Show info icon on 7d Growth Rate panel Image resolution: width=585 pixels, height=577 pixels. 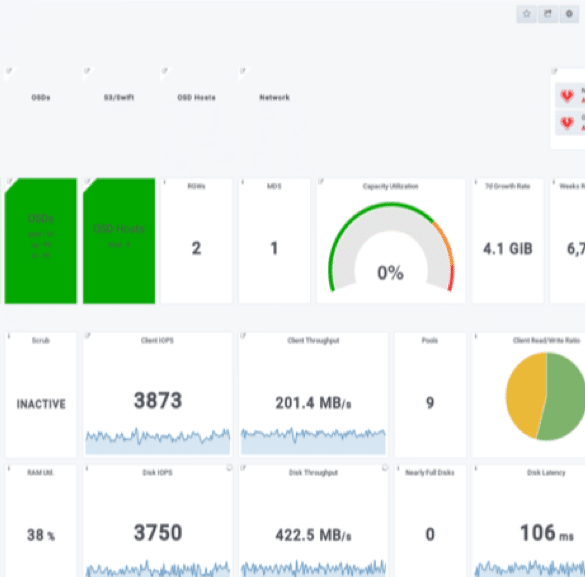476,182
